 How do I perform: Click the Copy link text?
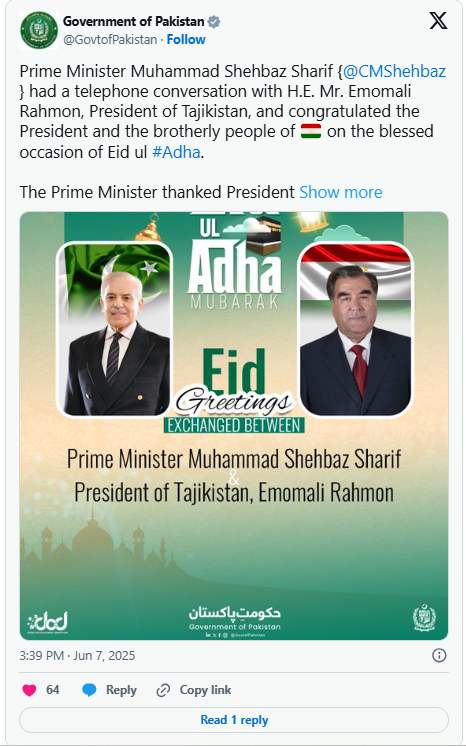pyautogui.click(x=205, y=690)
